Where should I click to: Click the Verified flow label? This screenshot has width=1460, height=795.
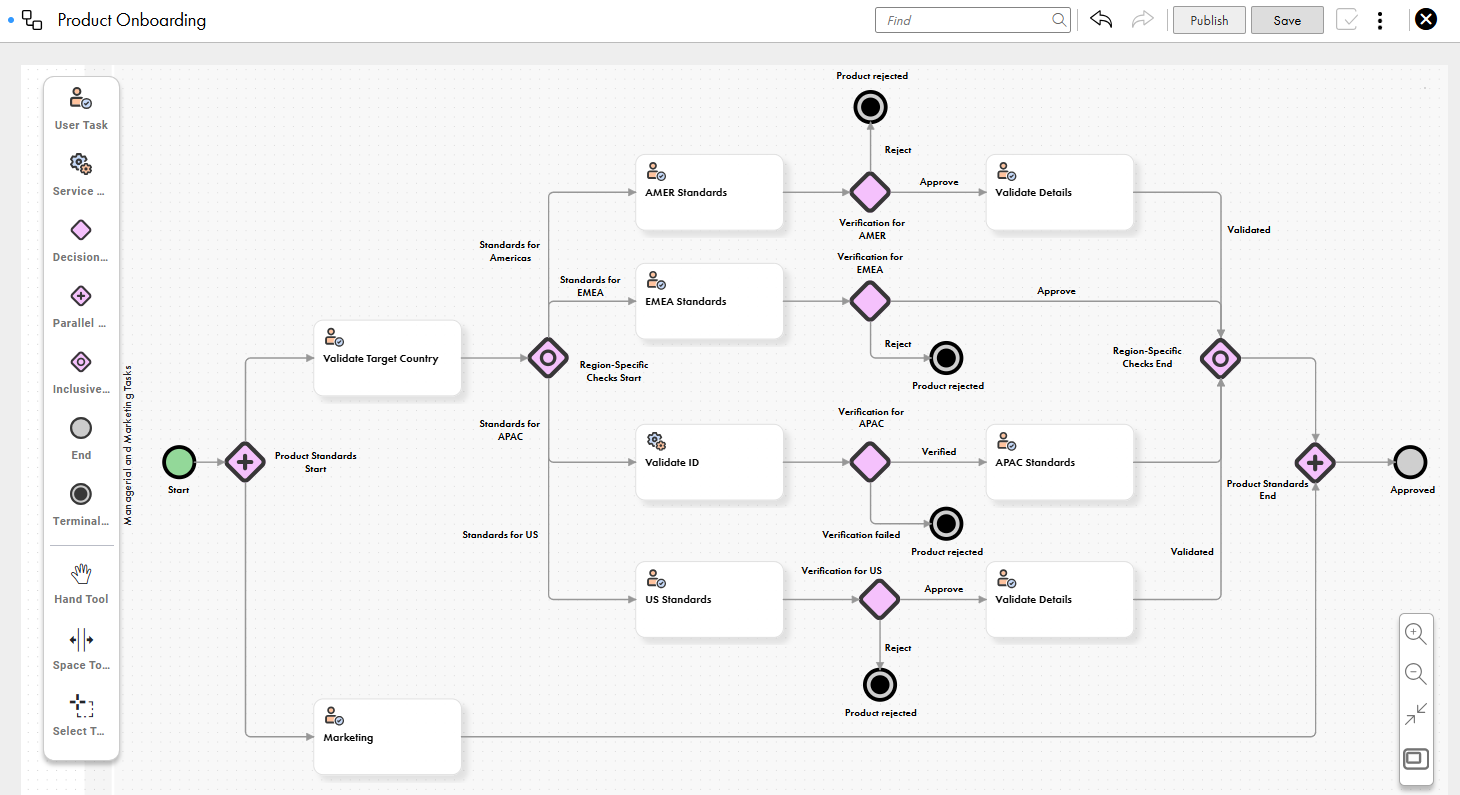pos(938,452)
